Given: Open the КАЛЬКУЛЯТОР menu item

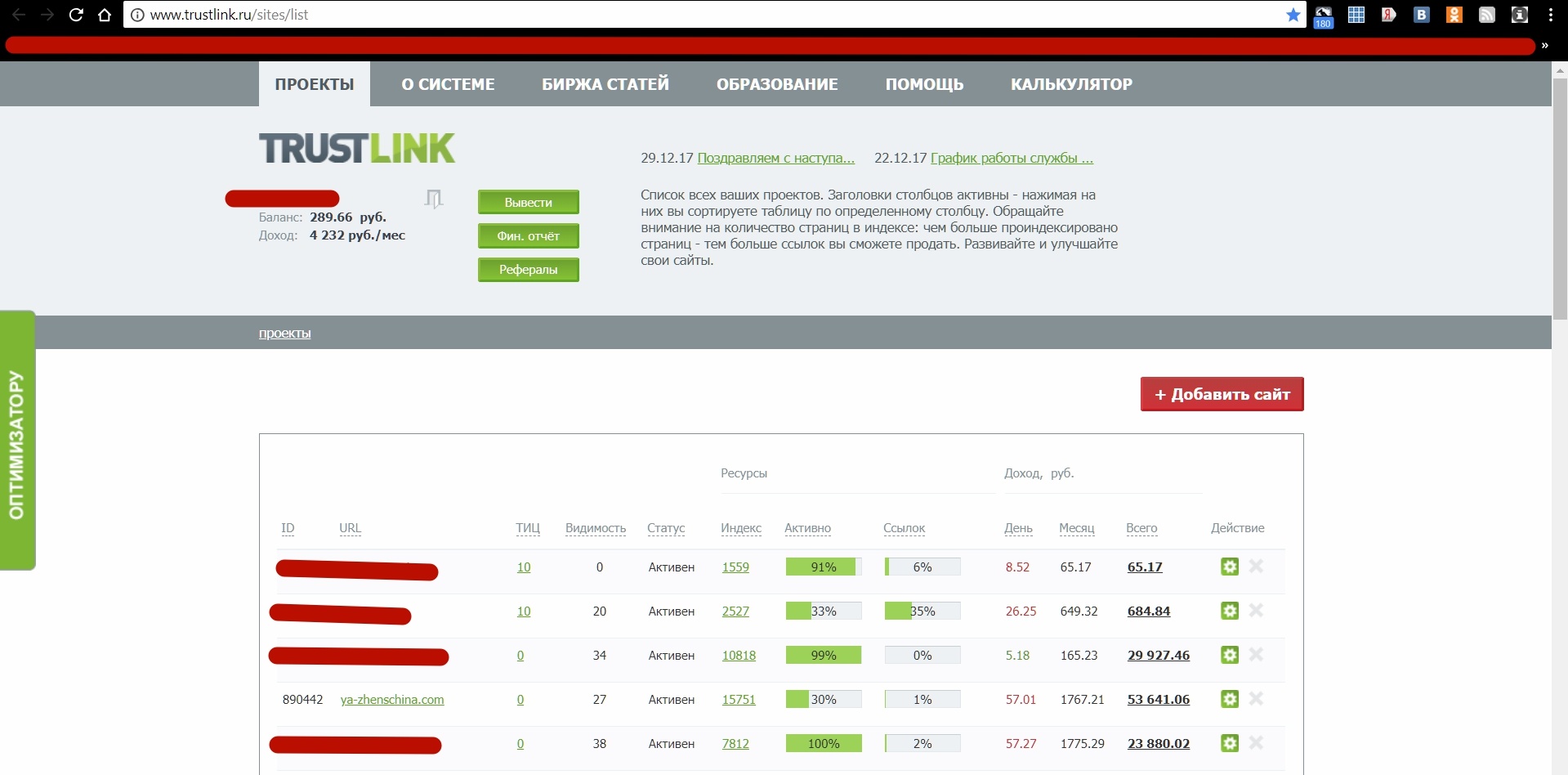Looking at the screenshot, I should [x=1071, y=84].
